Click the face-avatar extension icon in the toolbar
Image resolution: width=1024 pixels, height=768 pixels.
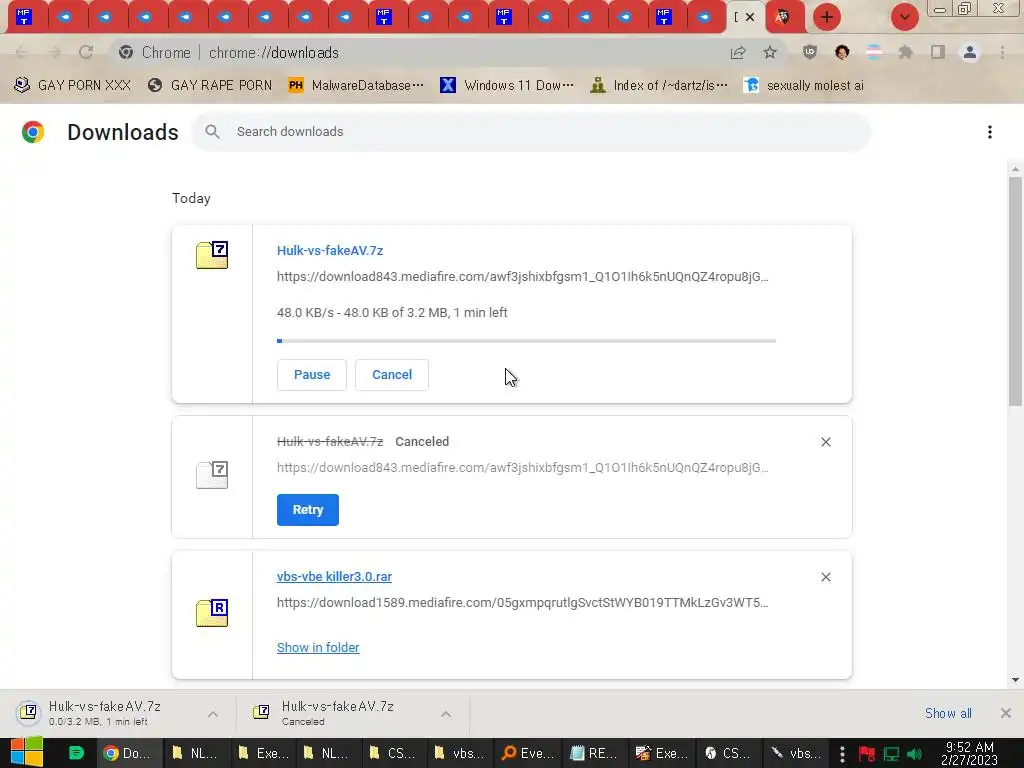tap(842, 52)
